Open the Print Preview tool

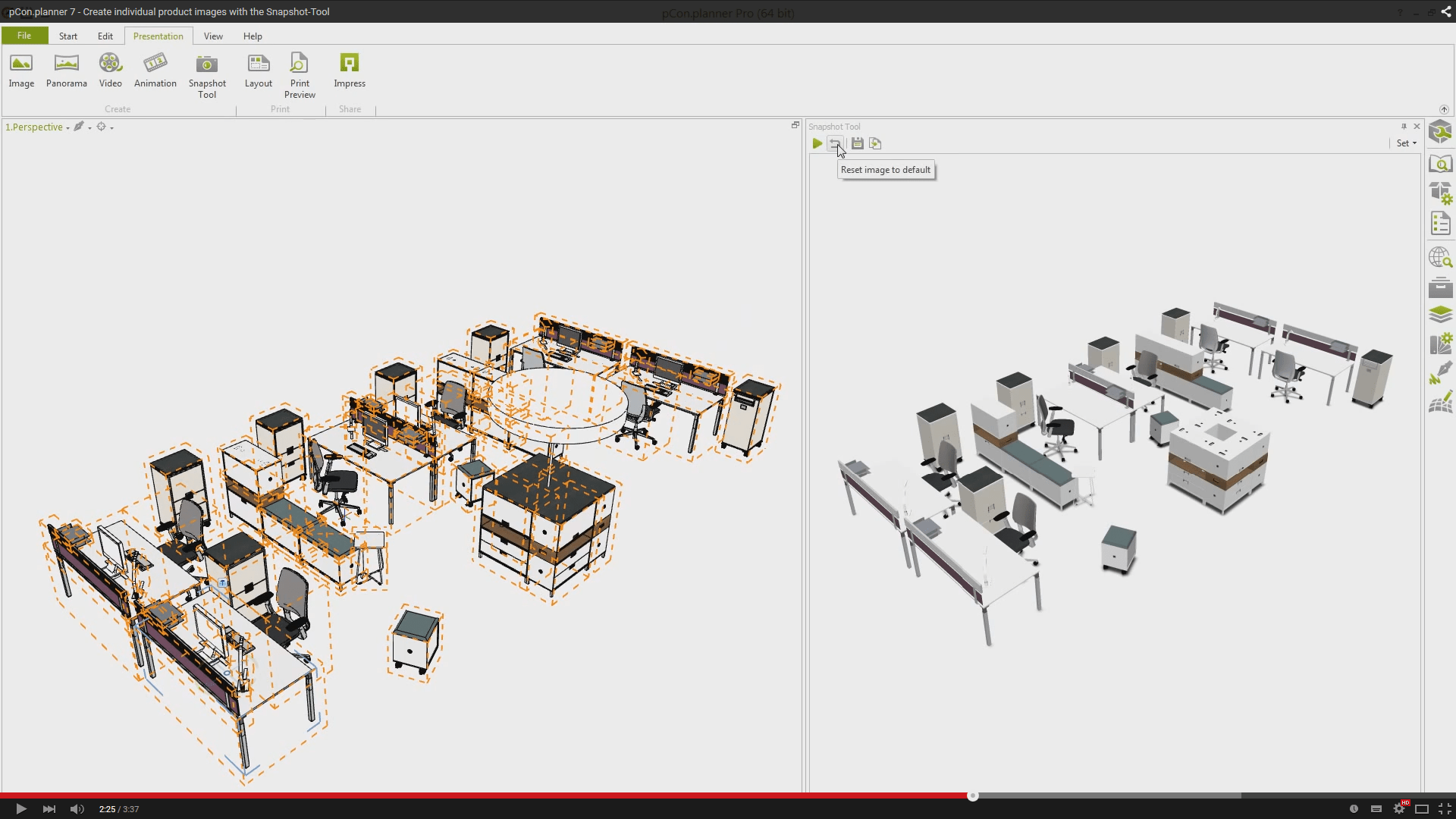click(299, 74)
